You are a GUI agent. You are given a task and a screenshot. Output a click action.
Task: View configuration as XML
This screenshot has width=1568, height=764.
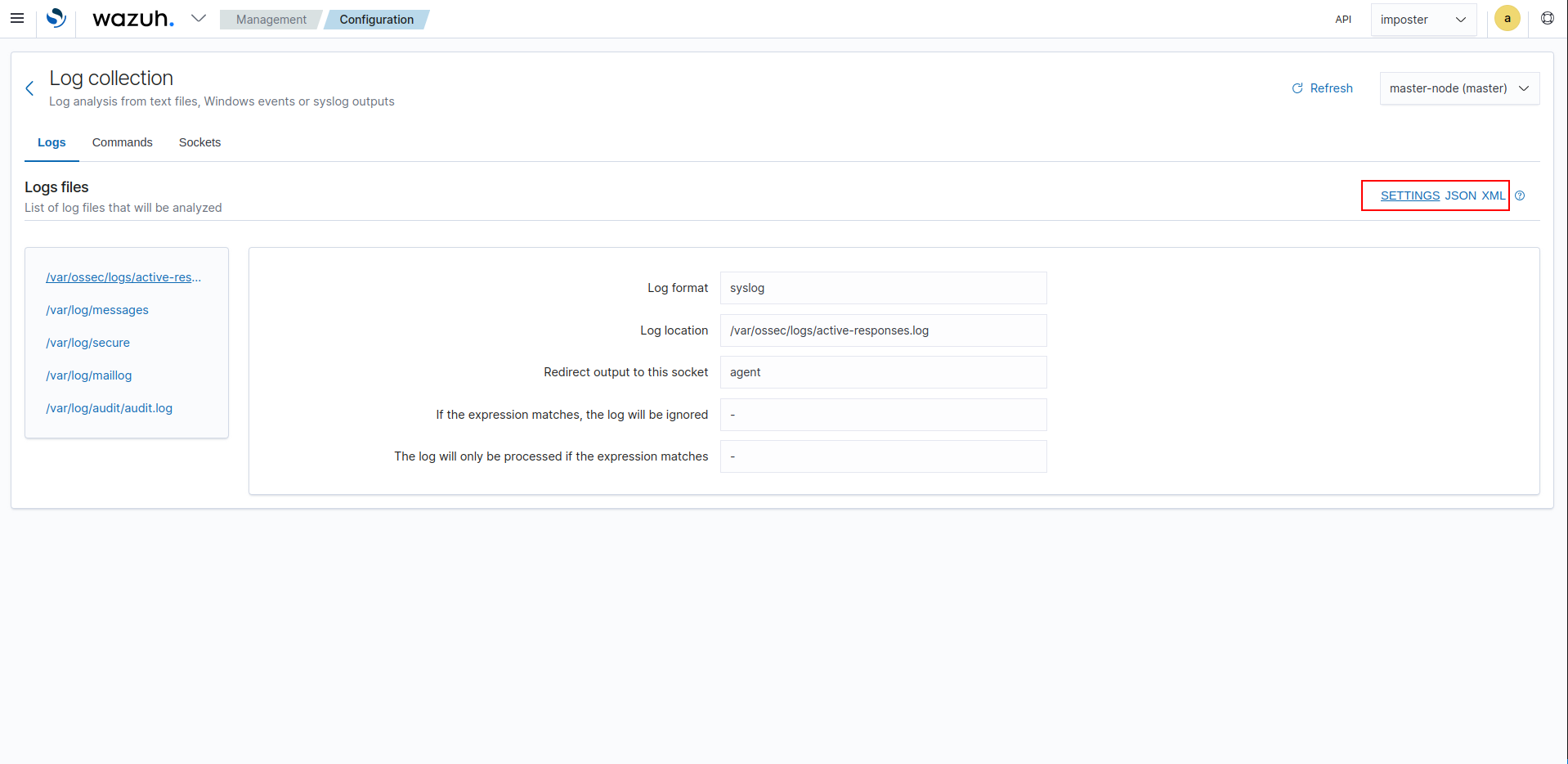(x=1494, y=195)
